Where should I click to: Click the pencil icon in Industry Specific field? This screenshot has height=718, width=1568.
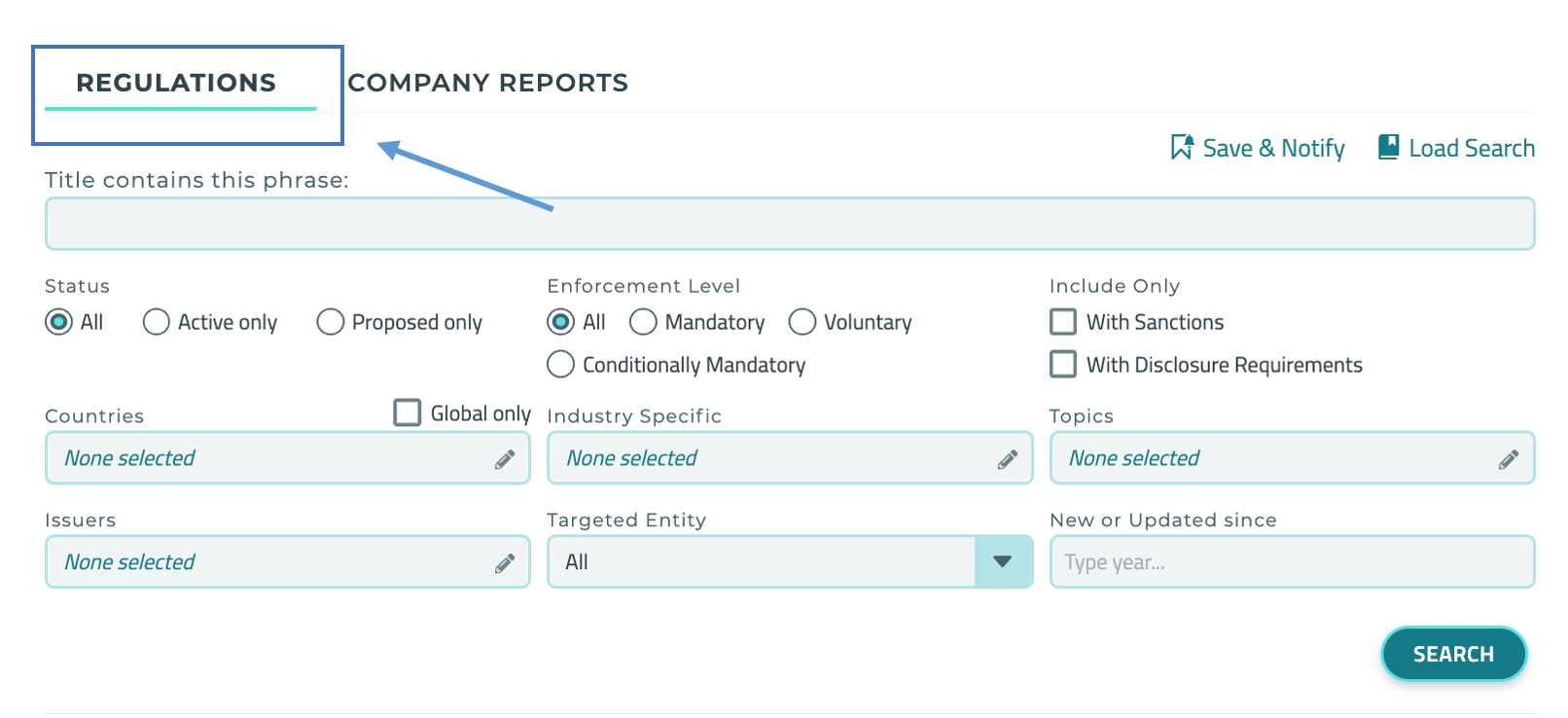[x=1008, y=459]
